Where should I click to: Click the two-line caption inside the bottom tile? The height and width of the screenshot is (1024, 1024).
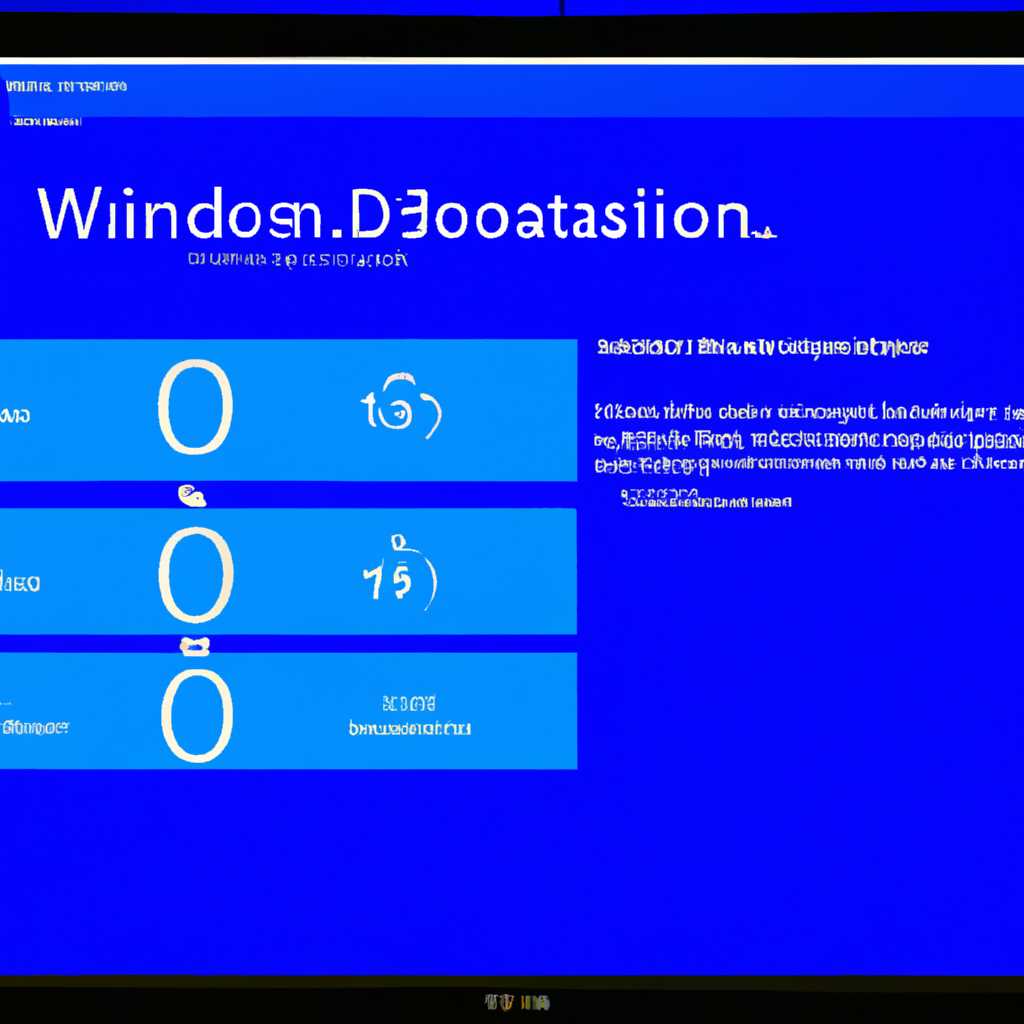(409, 716)
